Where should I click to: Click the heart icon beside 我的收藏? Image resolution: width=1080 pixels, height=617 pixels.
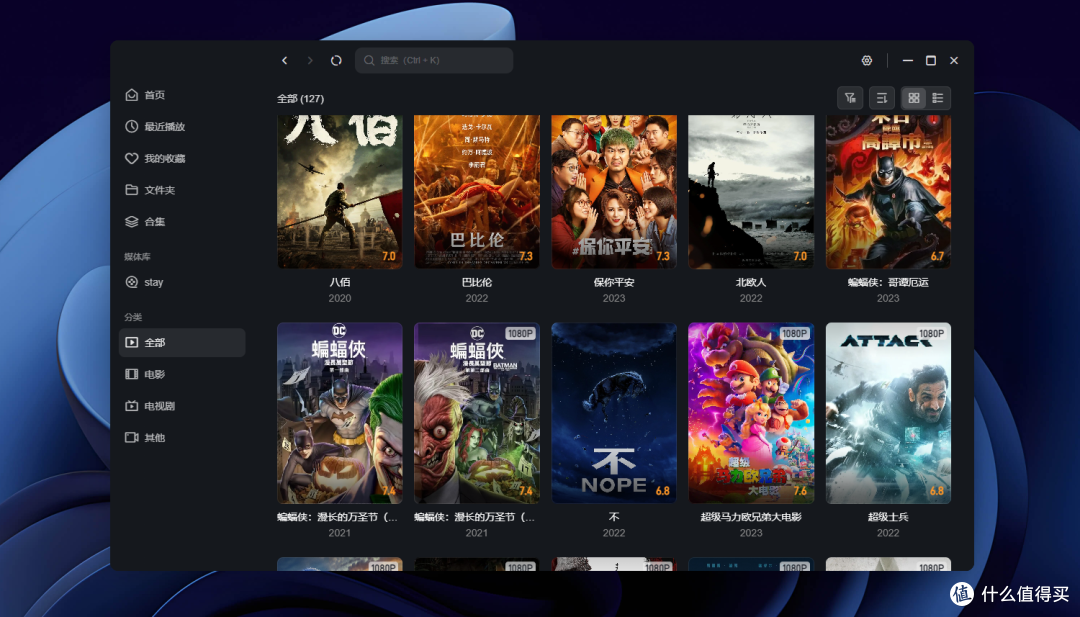tap(132, 158)
